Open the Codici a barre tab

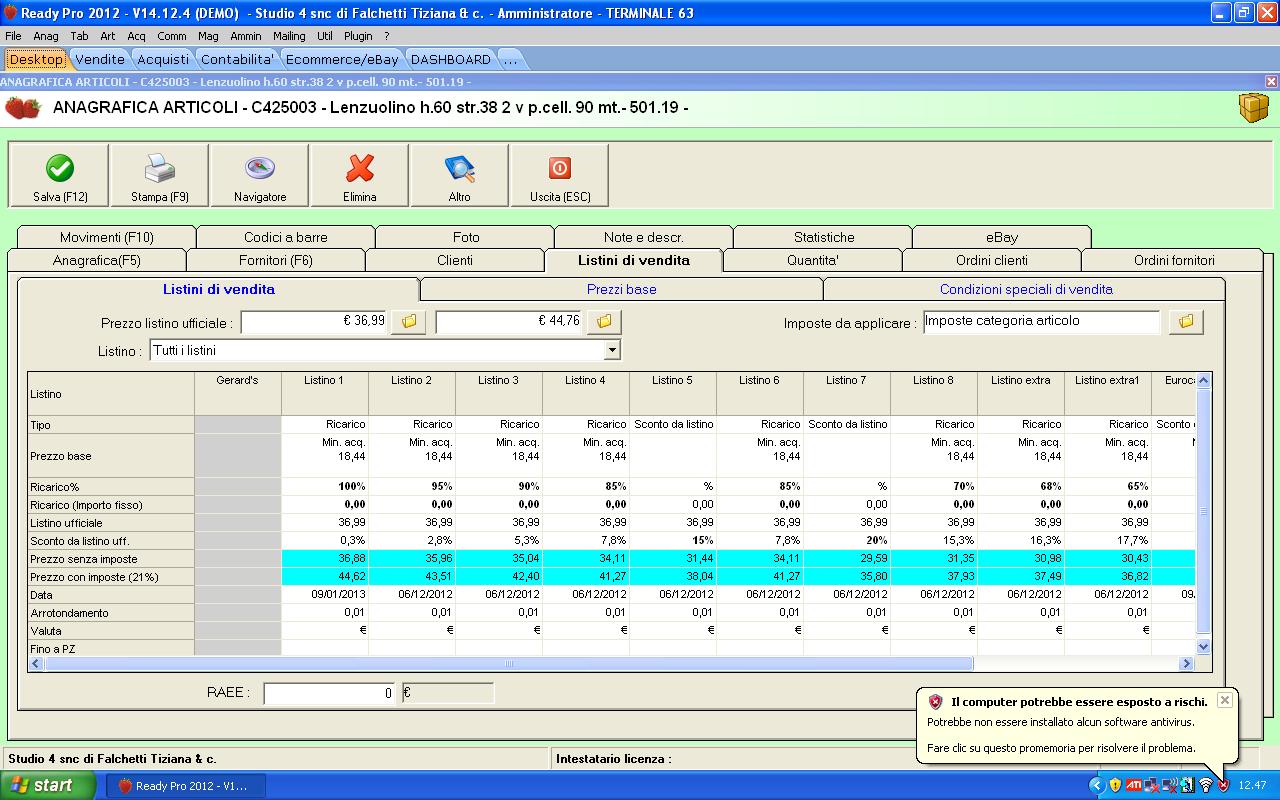(x=286, y=237)
